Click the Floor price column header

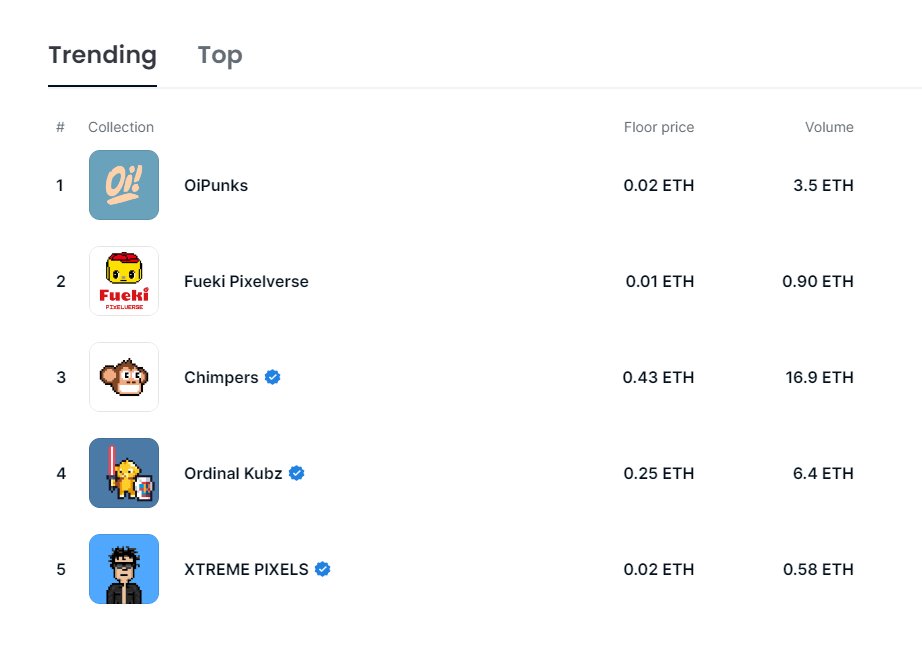pos(659,127)
